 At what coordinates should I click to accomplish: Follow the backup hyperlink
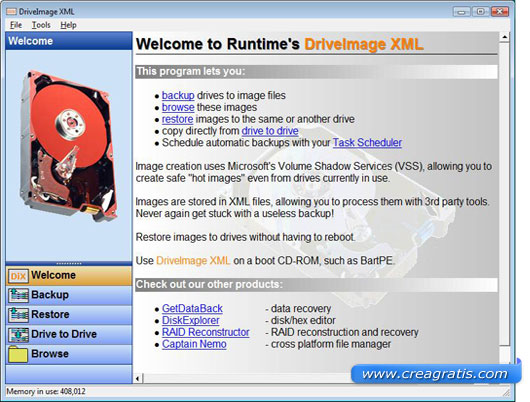(x=178, y=96)
